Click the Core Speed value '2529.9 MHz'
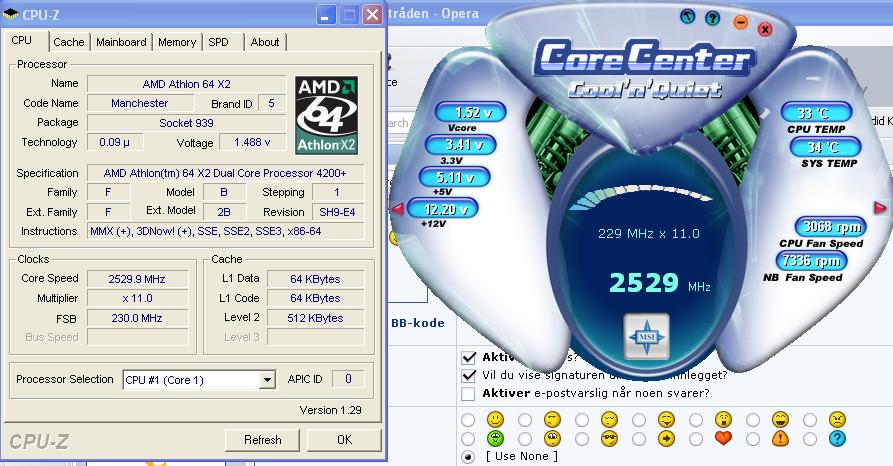Viewport: 893px width, 466px height. tap(137, 279)
